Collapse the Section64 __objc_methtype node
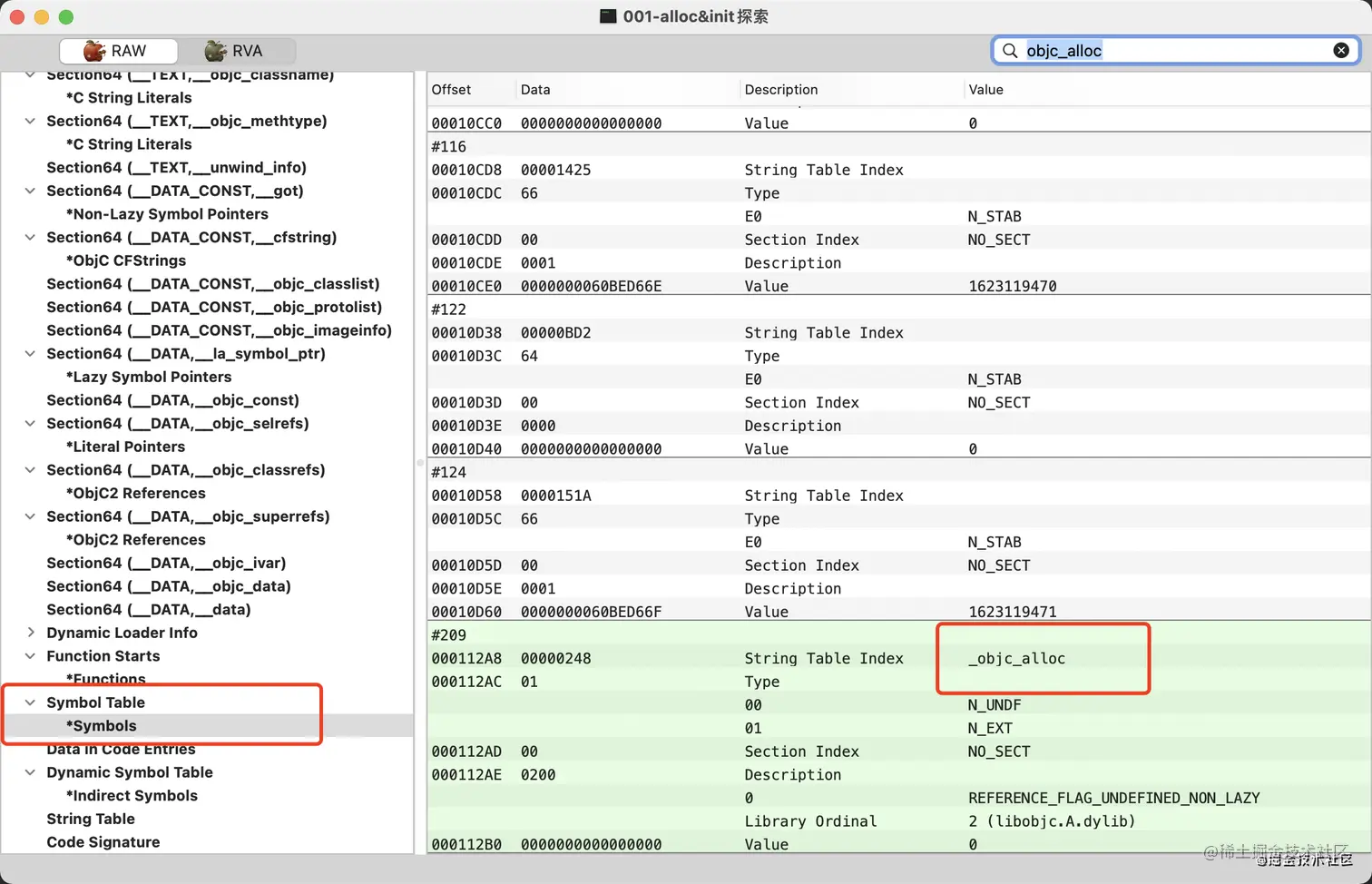Image resolution: width=1372 pixels, height=884 pixels. 30,121
